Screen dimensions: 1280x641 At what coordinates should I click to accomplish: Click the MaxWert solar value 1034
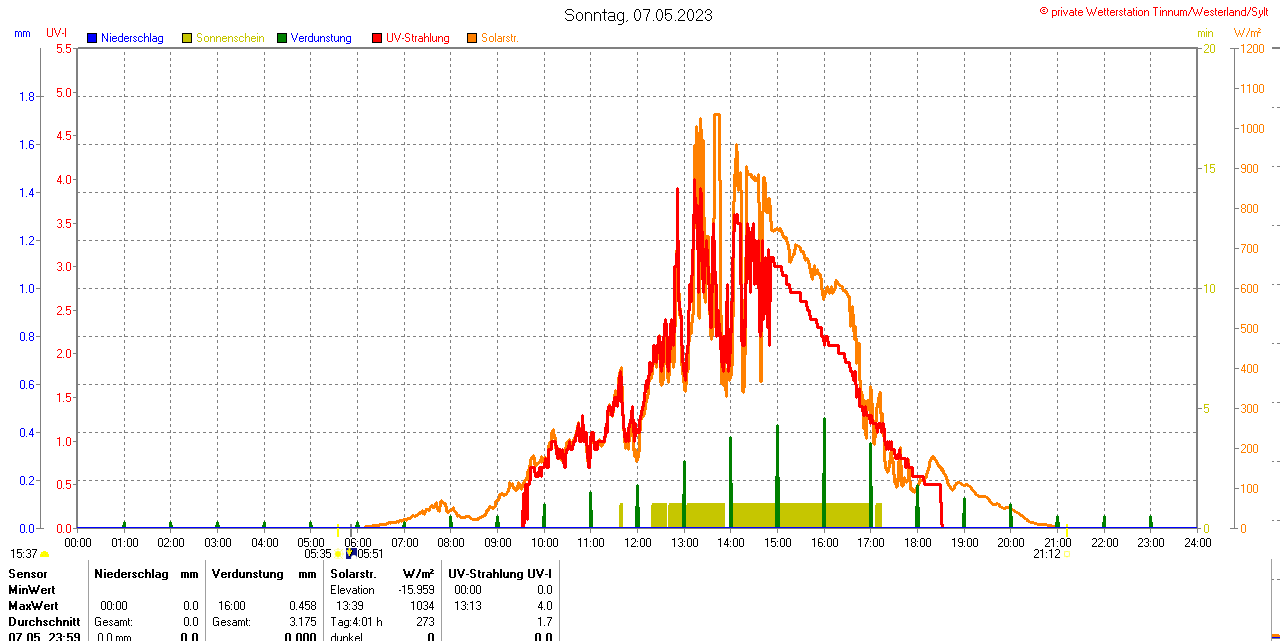click(x=422, y=606)
